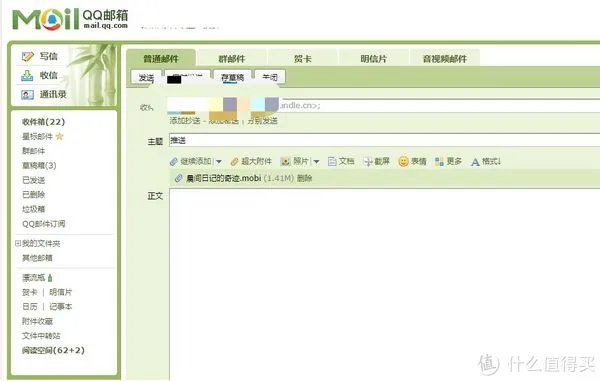This screenshot has width=600, height=381.
Task: Switch to the 群邮件 tab
Action: [232, 59]
